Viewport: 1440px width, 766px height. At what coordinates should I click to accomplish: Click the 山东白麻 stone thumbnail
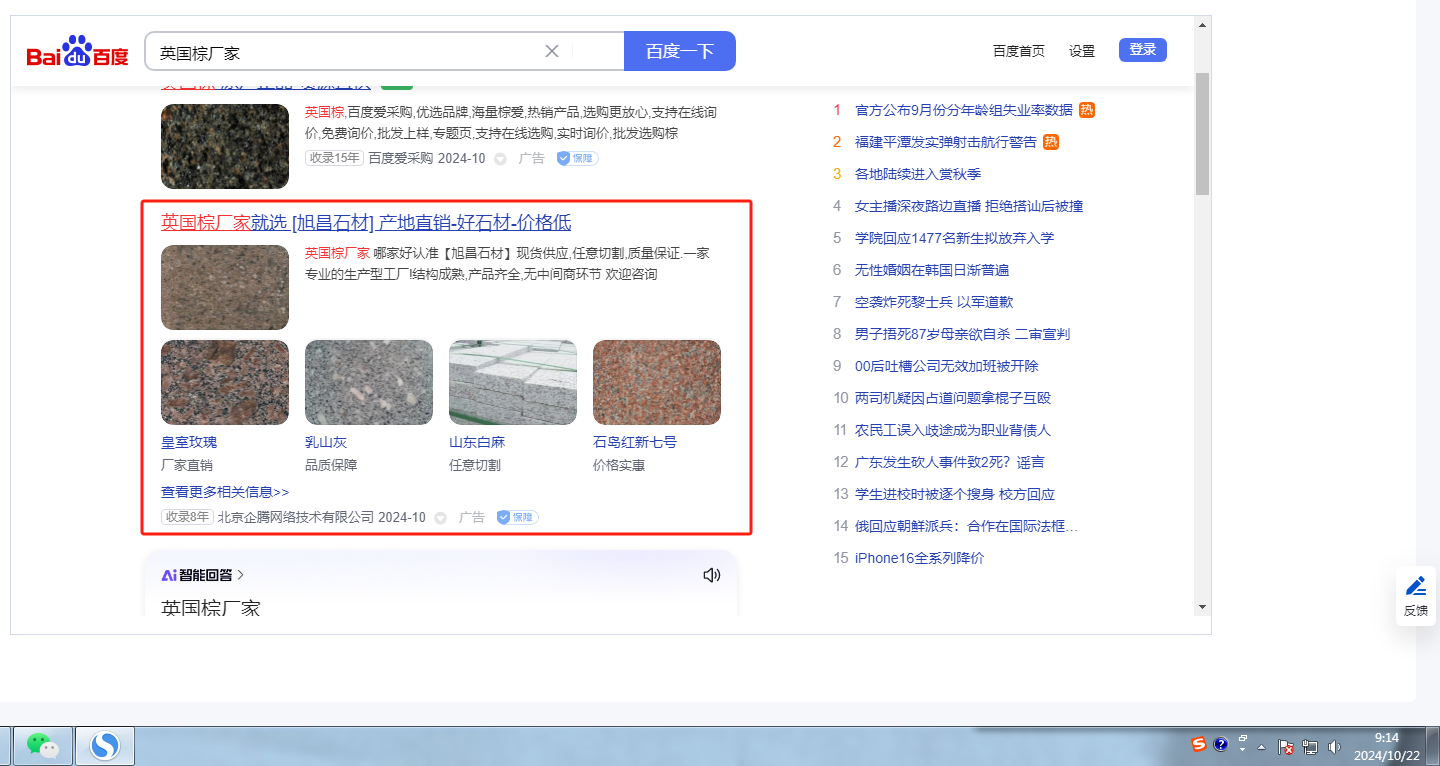(512, 382)
